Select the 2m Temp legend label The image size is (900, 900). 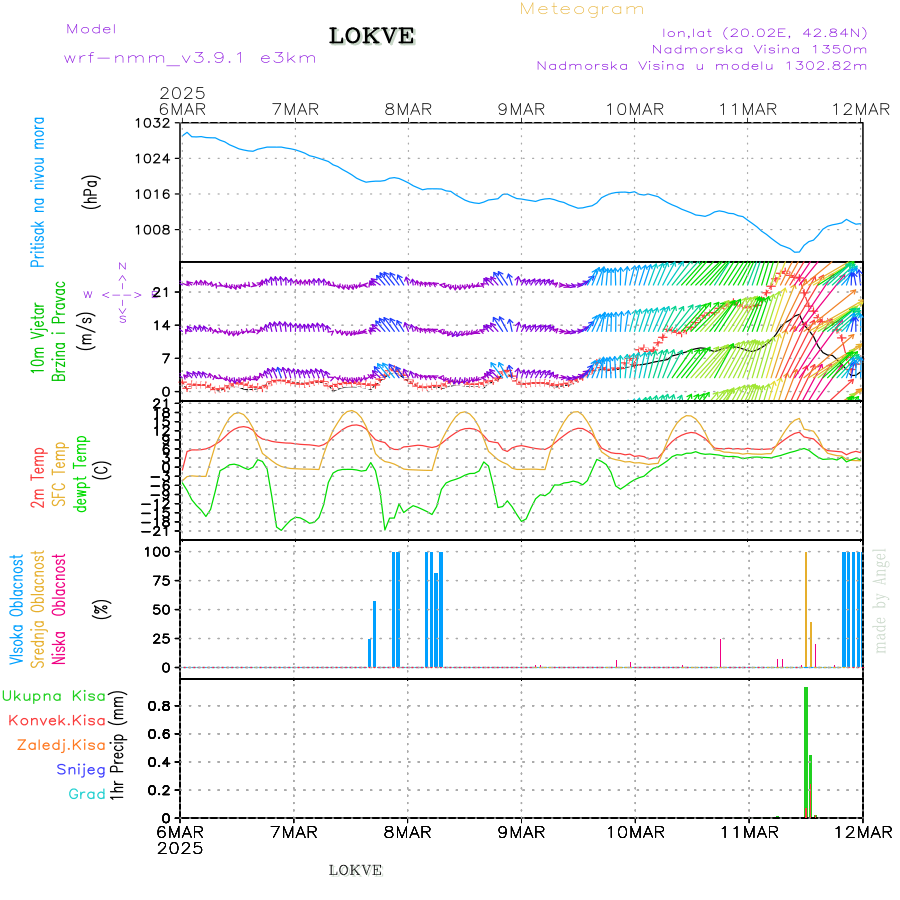[x=39, y=477]
